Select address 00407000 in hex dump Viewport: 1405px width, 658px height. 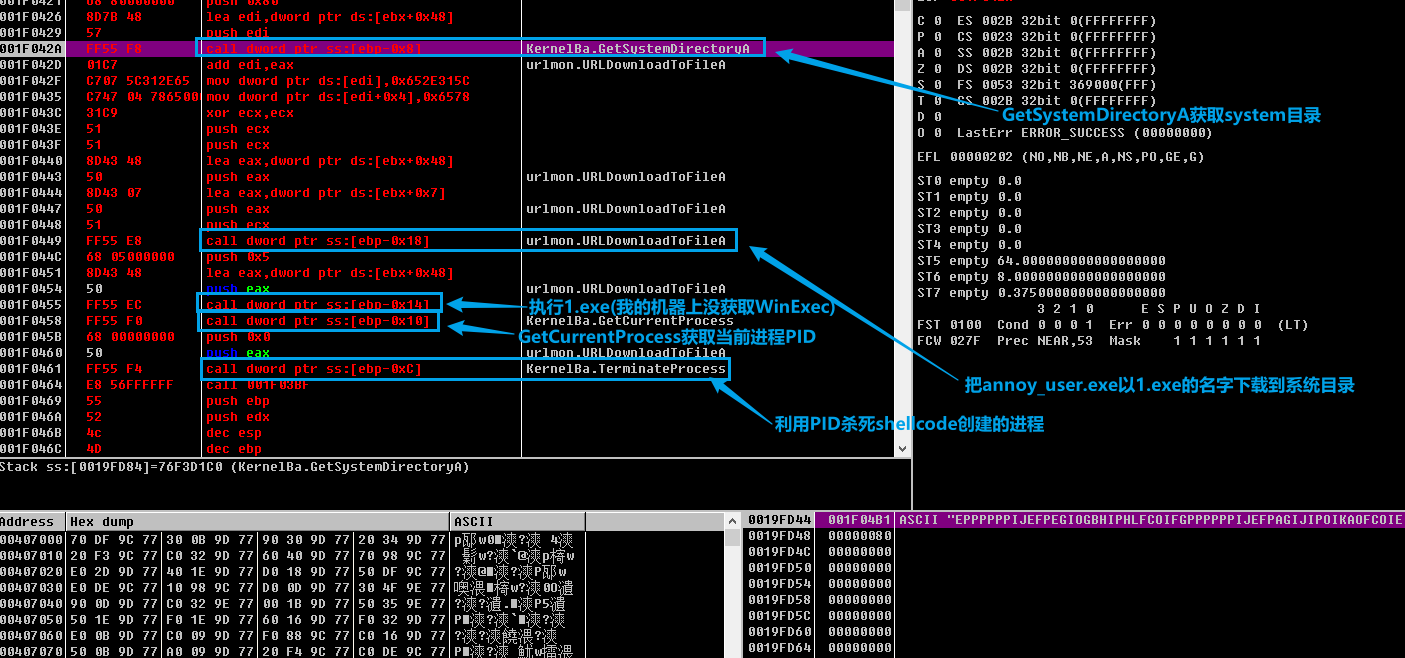pos(31,537)
